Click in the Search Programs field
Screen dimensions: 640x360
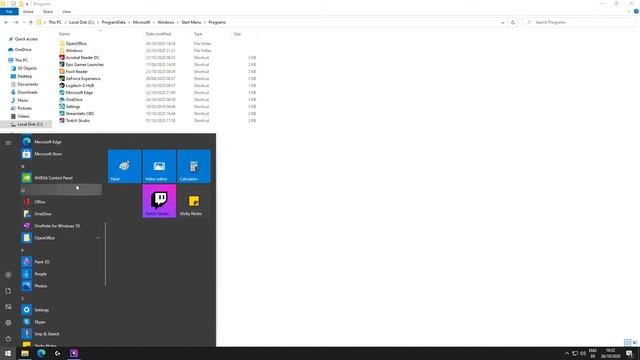tap(579, 22)
